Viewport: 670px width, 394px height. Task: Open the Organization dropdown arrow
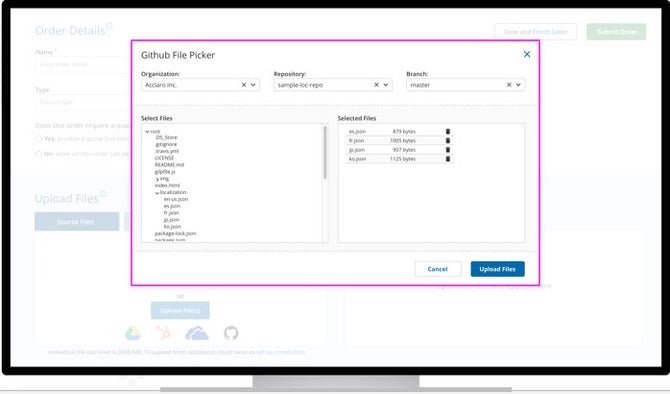pos(253,85)
